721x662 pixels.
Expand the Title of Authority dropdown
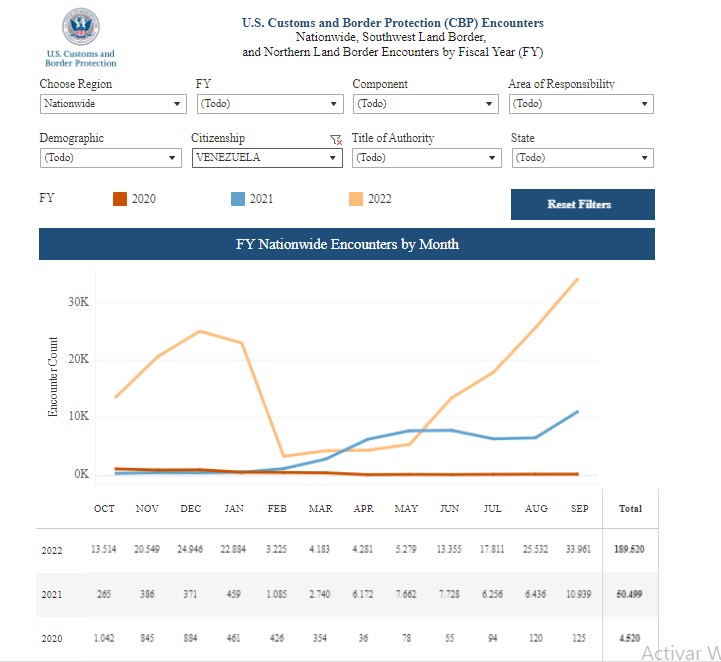(x=426, y=158)
